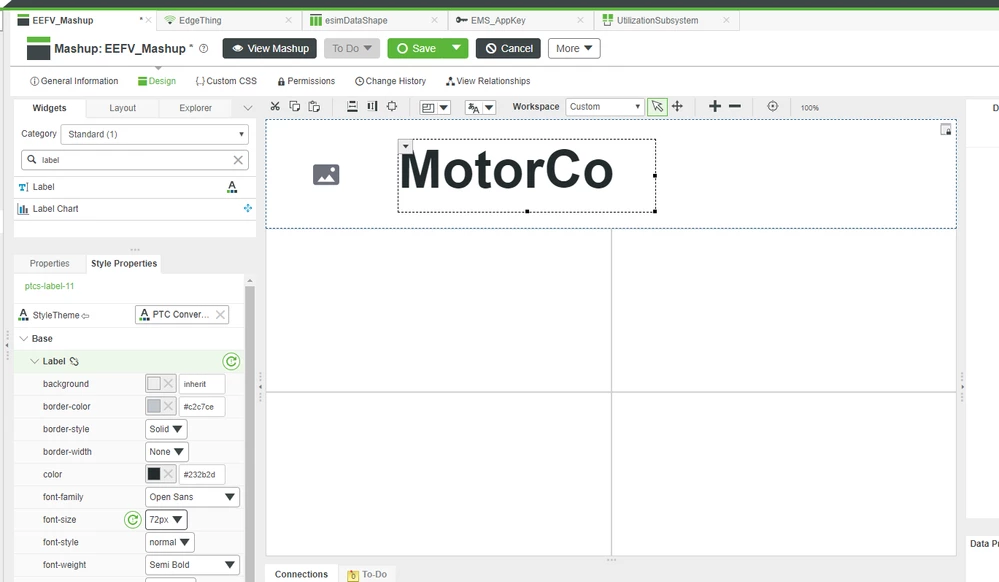Click the Copy widget icon
Screen dimensions: 999x582
point(295,106)
